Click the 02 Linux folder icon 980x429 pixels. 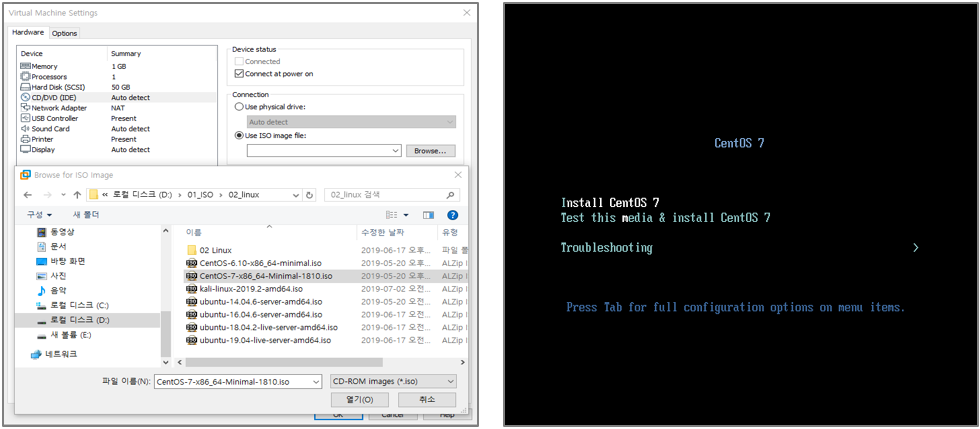192,250
